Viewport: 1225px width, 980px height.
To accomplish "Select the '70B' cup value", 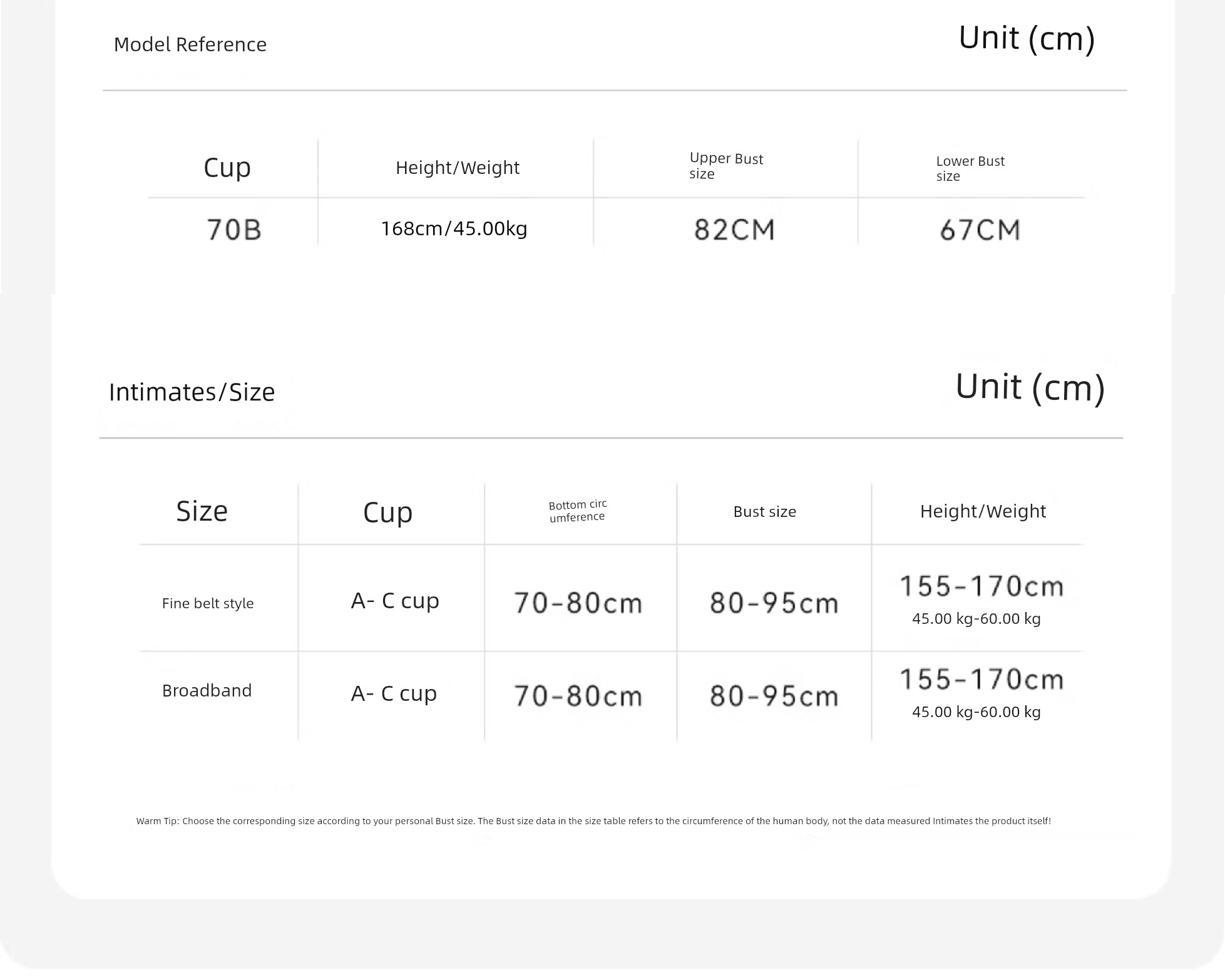I will click(234, 230).
